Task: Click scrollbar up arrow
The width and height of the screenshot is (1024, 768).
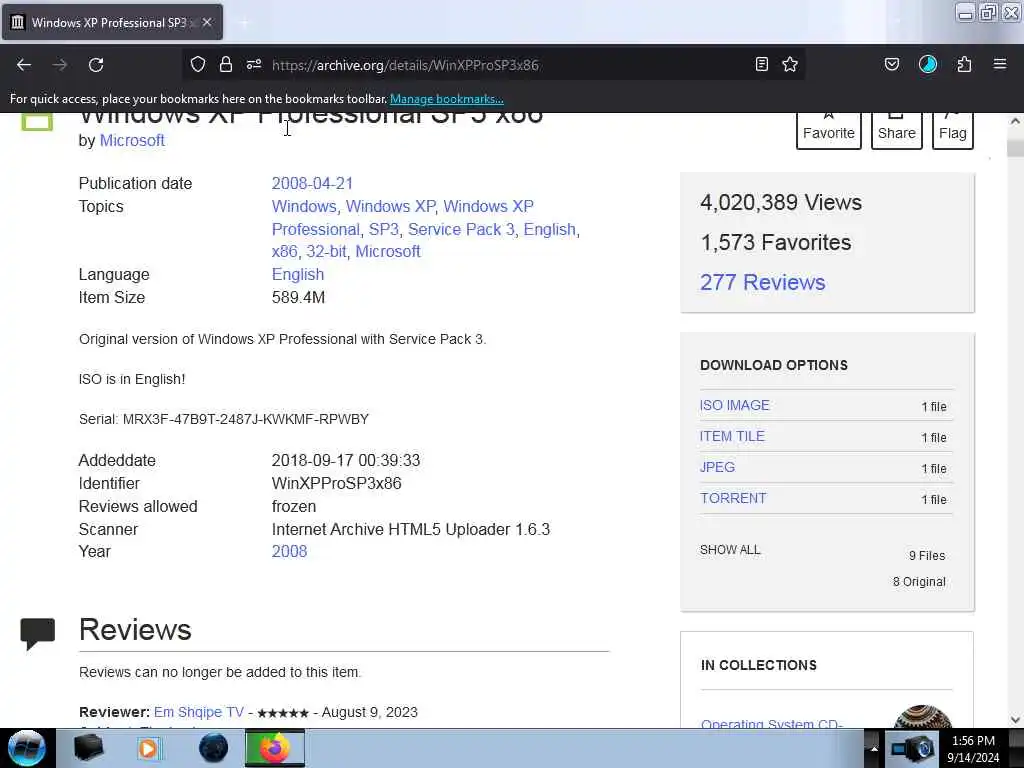Action: pyautogui.click(x=1015, y=121)
